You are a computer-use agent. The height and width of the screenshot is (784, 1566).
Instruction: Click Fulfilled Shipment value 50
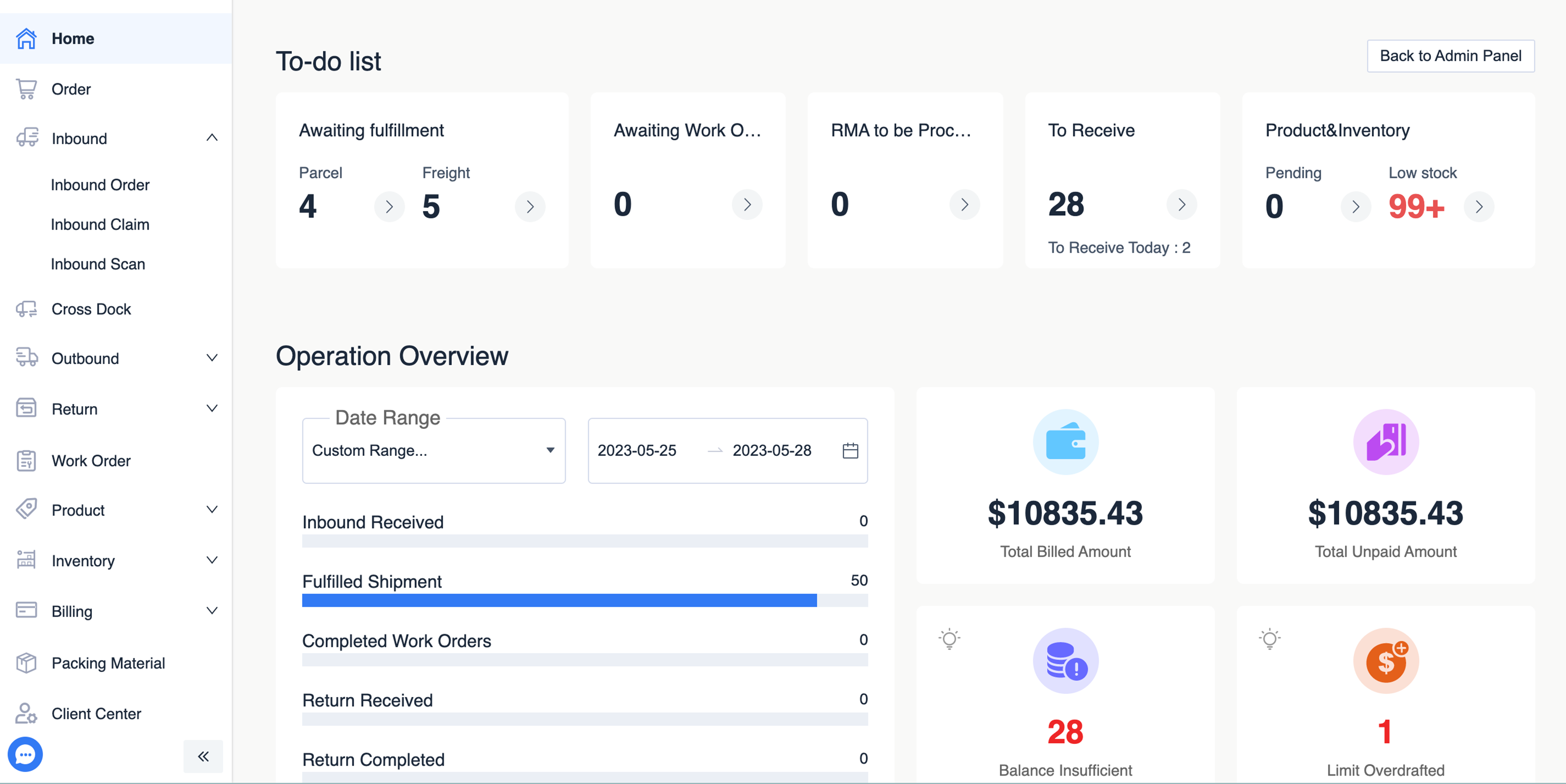(x=859, y=580)
